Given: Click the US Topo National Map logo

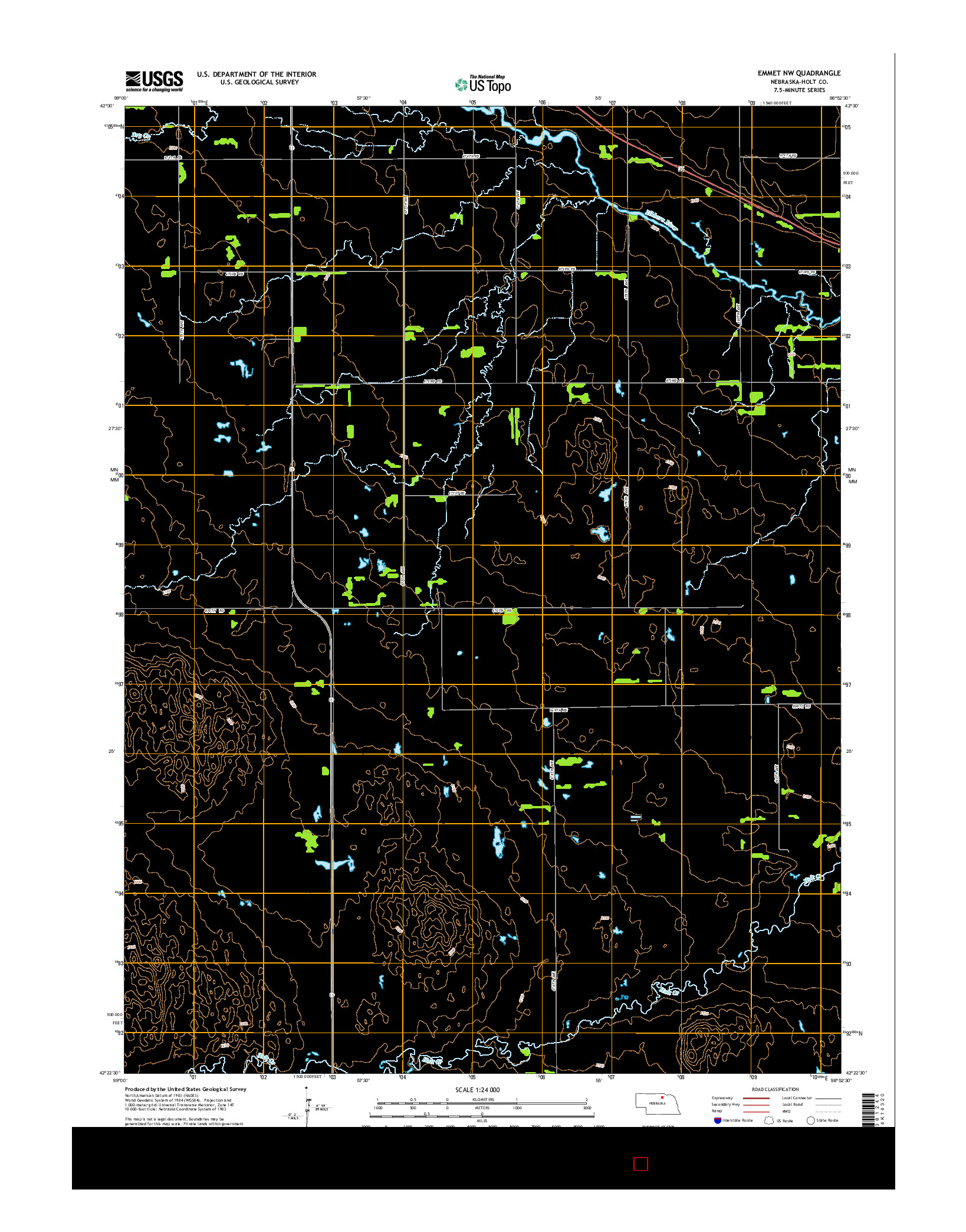Looking at the screenshot, I should [483, 84].
